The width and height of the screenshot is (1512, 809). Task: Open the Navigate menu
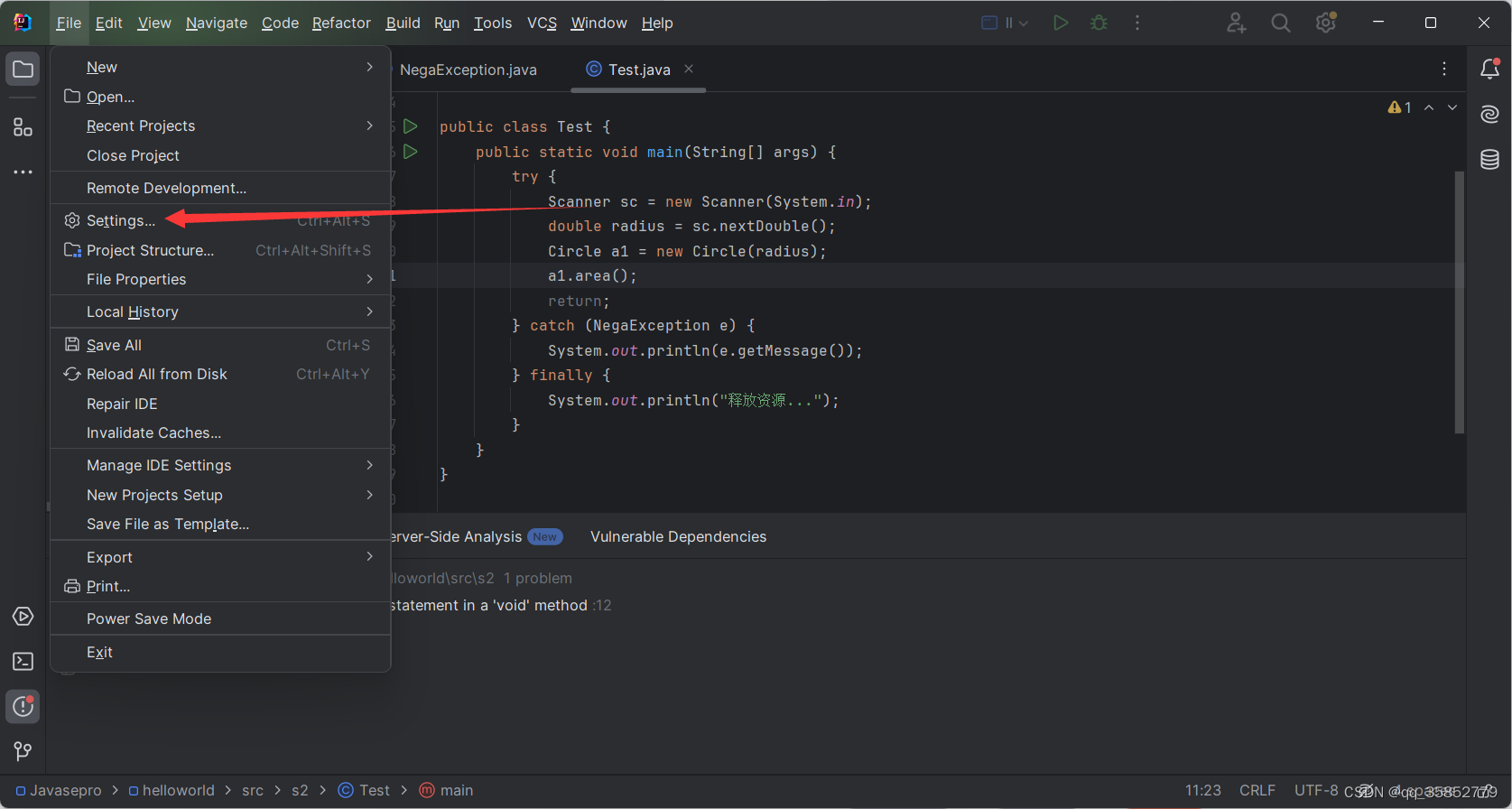point(217,23)
